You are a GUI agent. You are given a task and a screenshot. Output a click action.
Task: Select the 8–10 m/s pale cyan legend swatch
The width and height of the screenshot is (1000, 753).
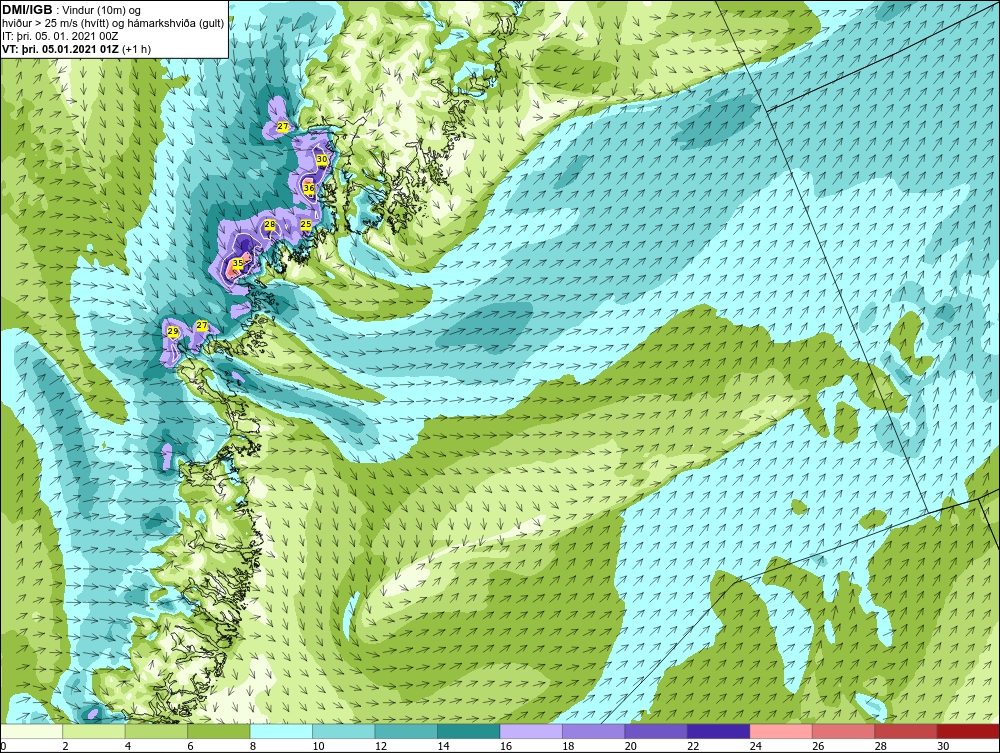(x=281, y=731)
